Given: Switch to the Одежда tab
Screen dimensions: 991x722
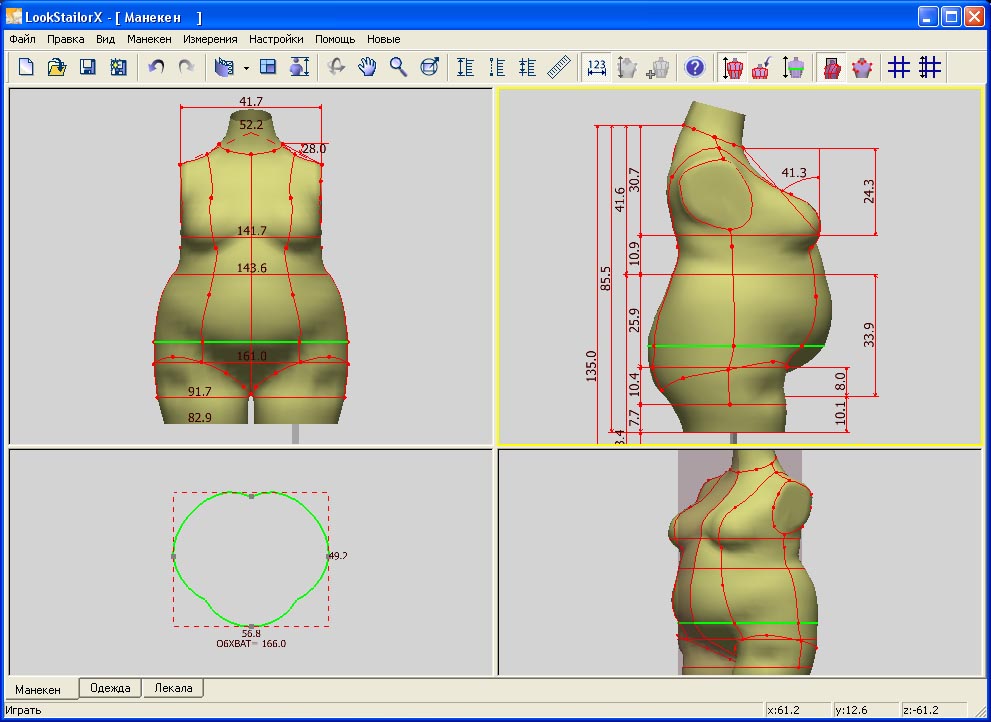Looking at the screenshot, I should point(110,688).
